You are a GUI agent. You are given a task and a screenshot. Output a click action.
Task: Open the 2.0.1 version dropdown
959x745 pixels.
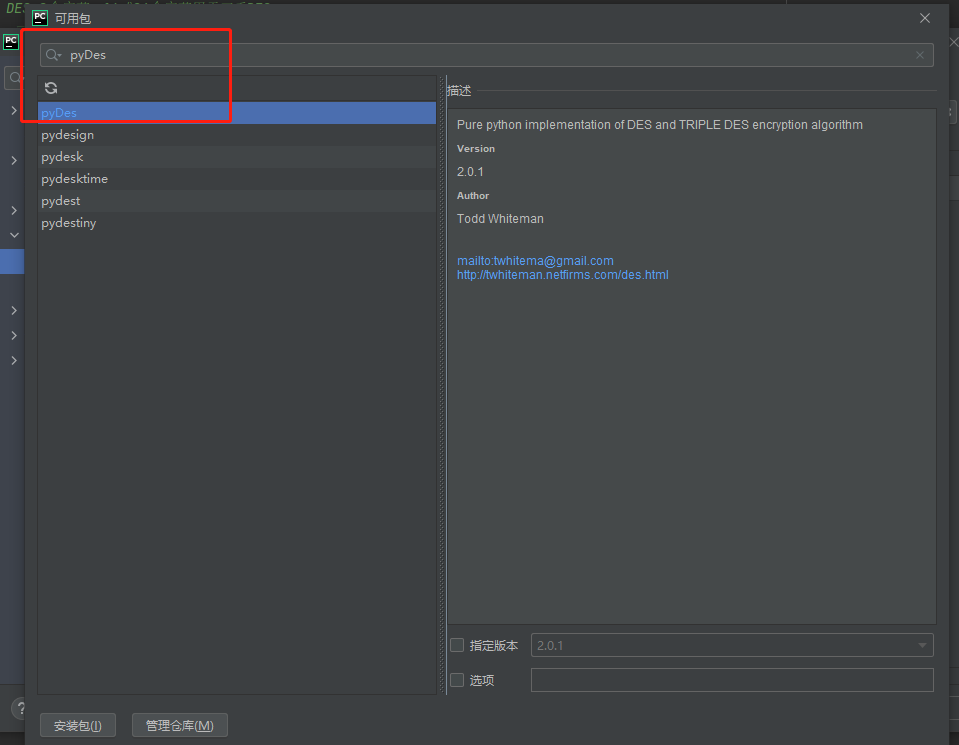[x=732, y=645]
